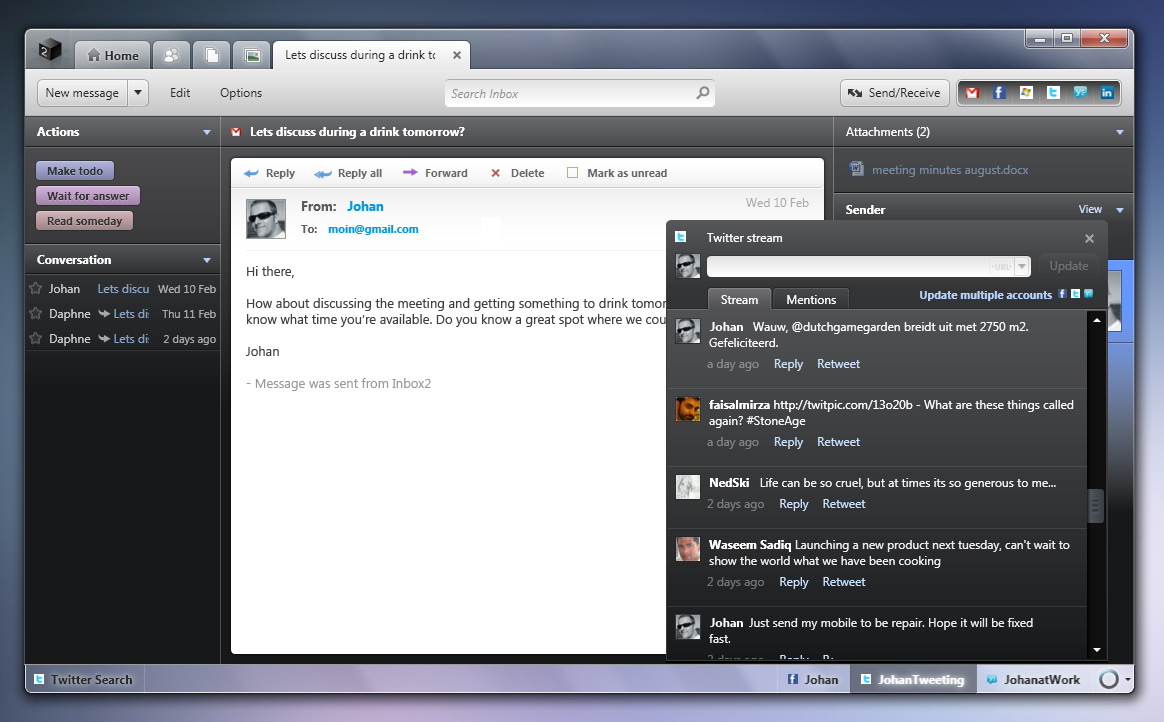1164x722 pixels.
Task: Click the New message button
Action: [x=82, y=93]
